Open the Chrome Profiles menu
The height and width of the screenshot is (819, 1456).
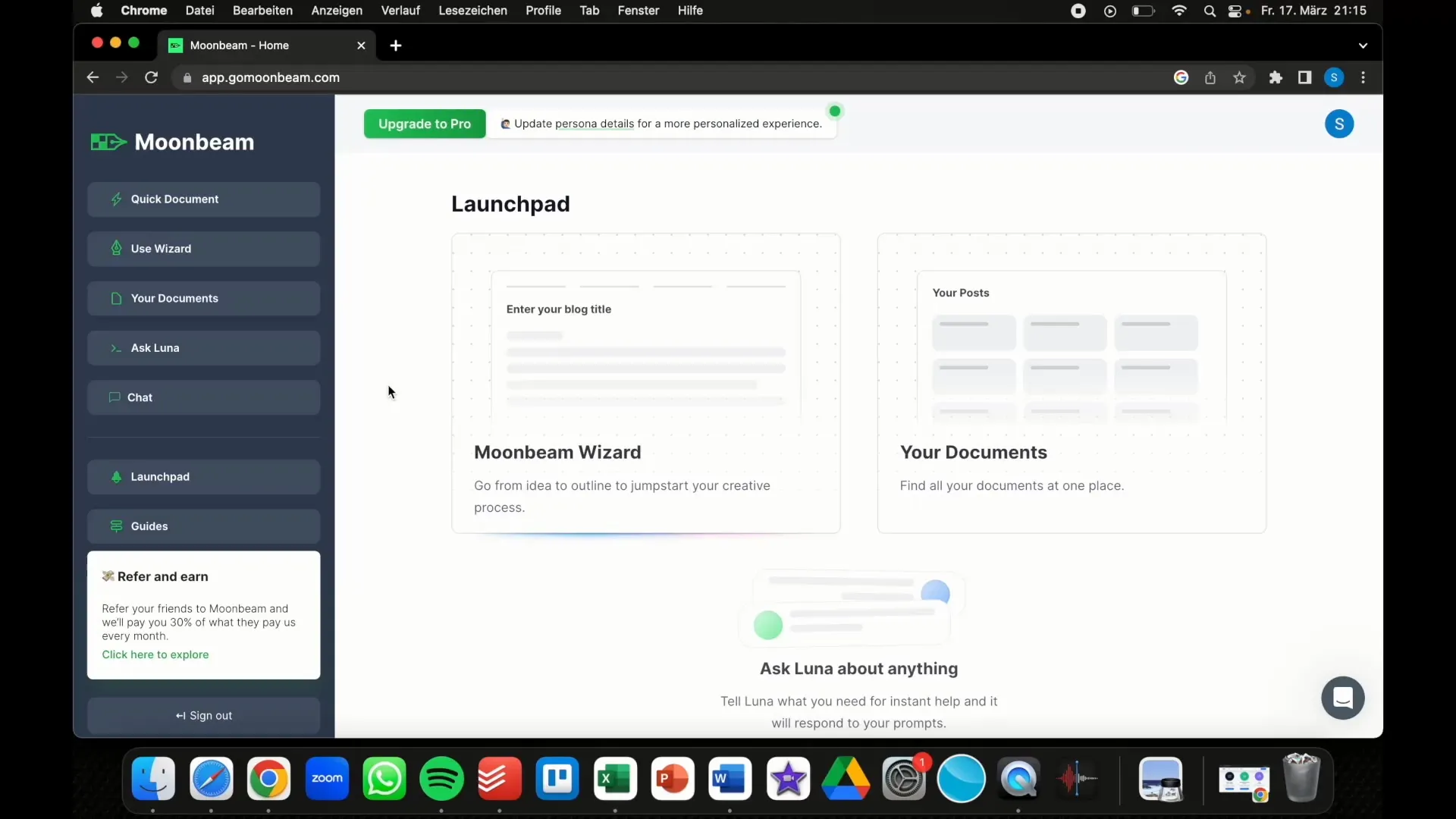(1334, 77)
